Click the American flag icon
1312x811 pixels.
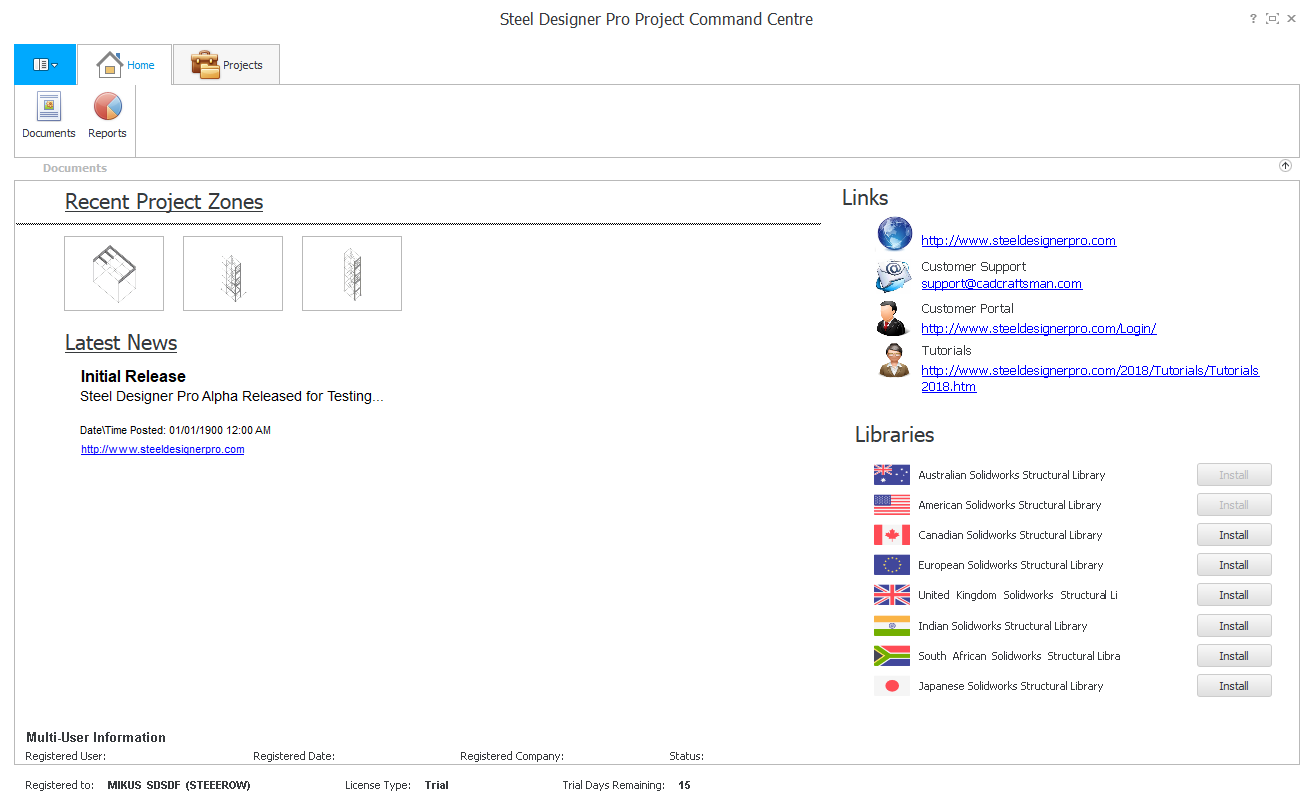click(891, 505)
